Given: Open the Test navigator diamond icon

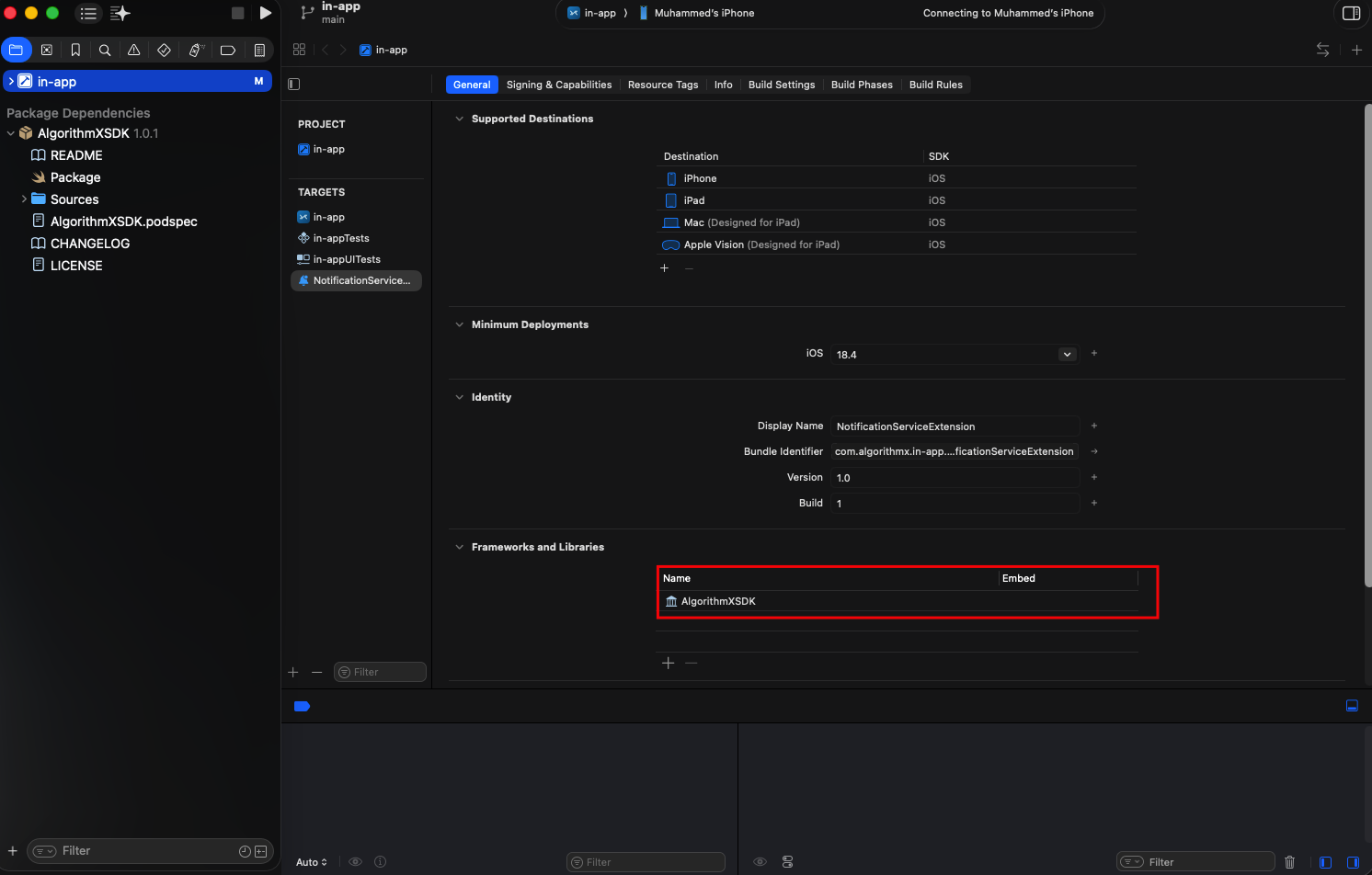Looking at the screenshot, I should coord(164,50).
